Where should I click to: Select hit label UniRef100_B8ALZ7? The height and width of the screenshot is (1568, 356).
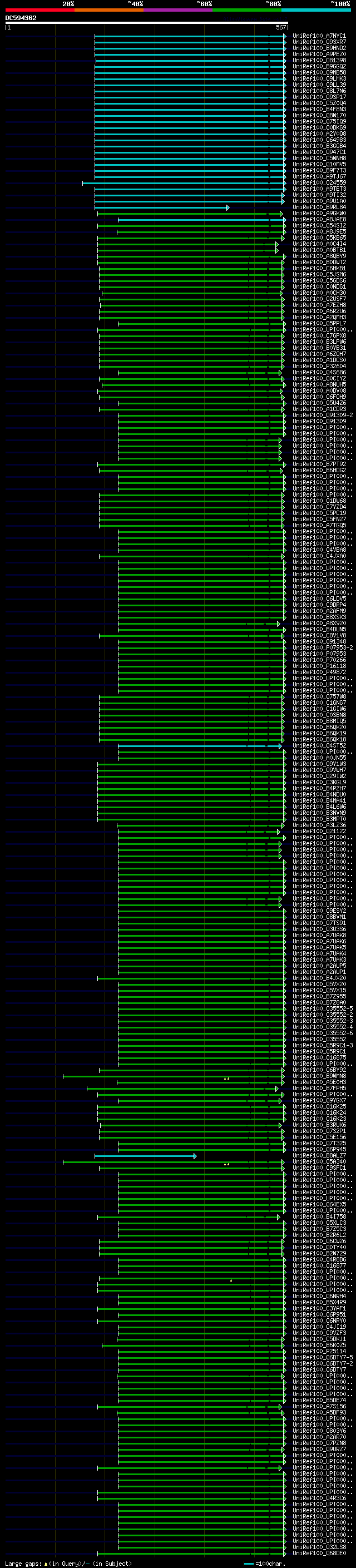(x=319, y=1155)
